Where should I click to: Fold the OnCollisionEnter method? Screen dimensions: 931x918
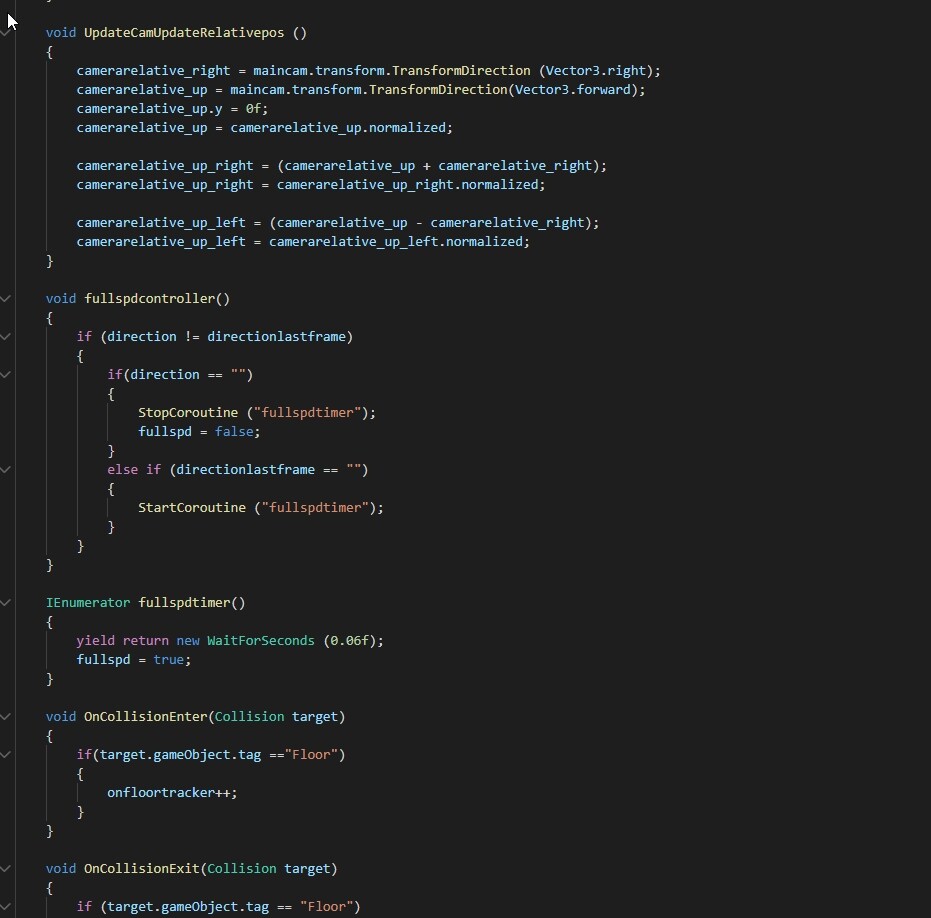(7, 716)
